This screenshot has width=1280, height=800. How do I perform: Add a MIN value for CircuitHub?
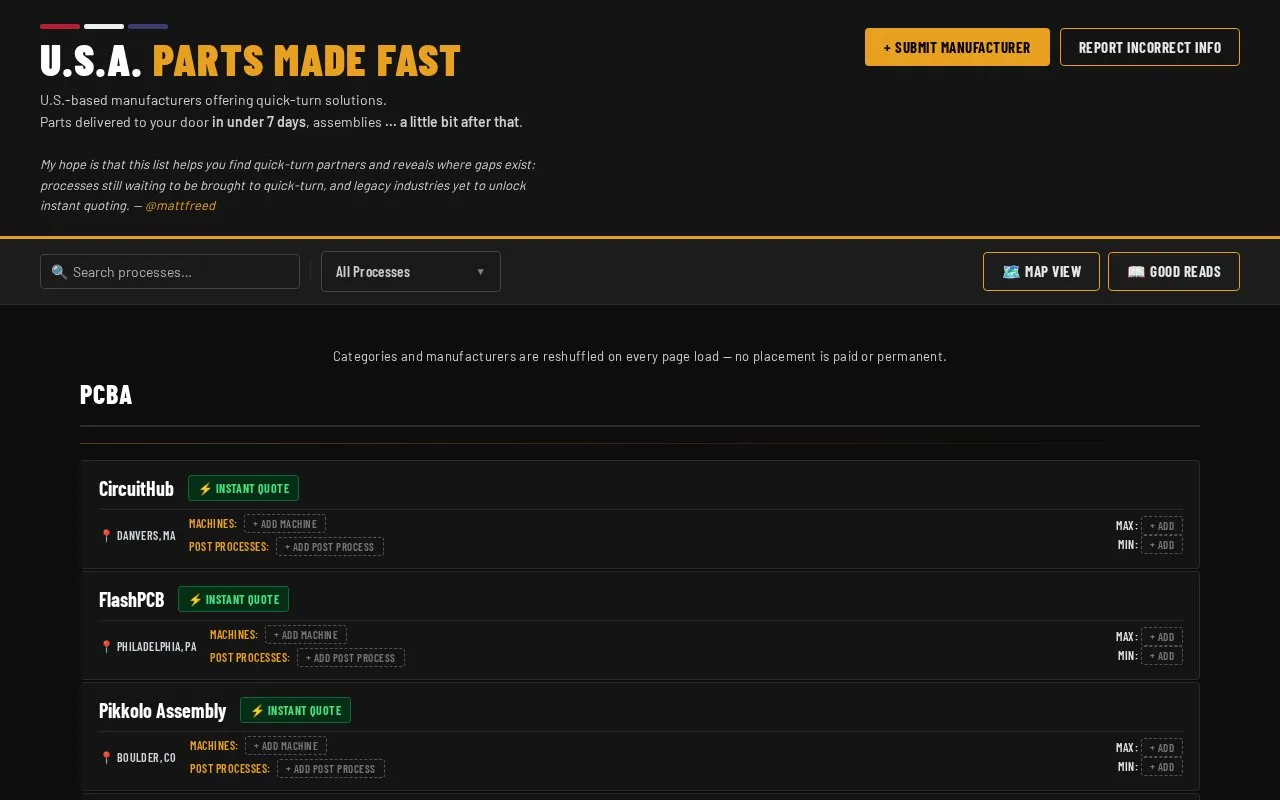(1162, 545)
